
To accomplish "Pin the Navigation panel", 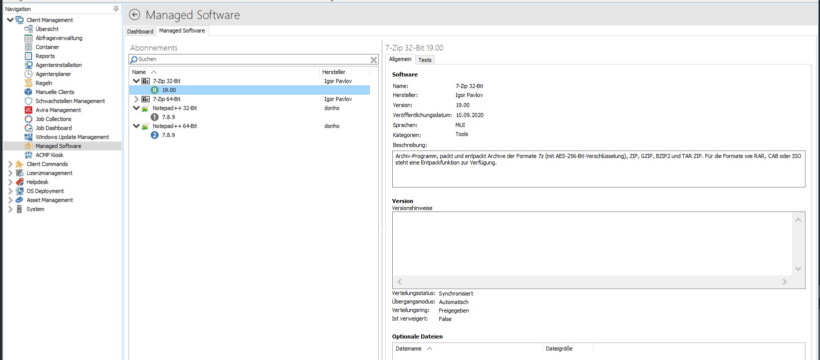I will tap(116, 9).
